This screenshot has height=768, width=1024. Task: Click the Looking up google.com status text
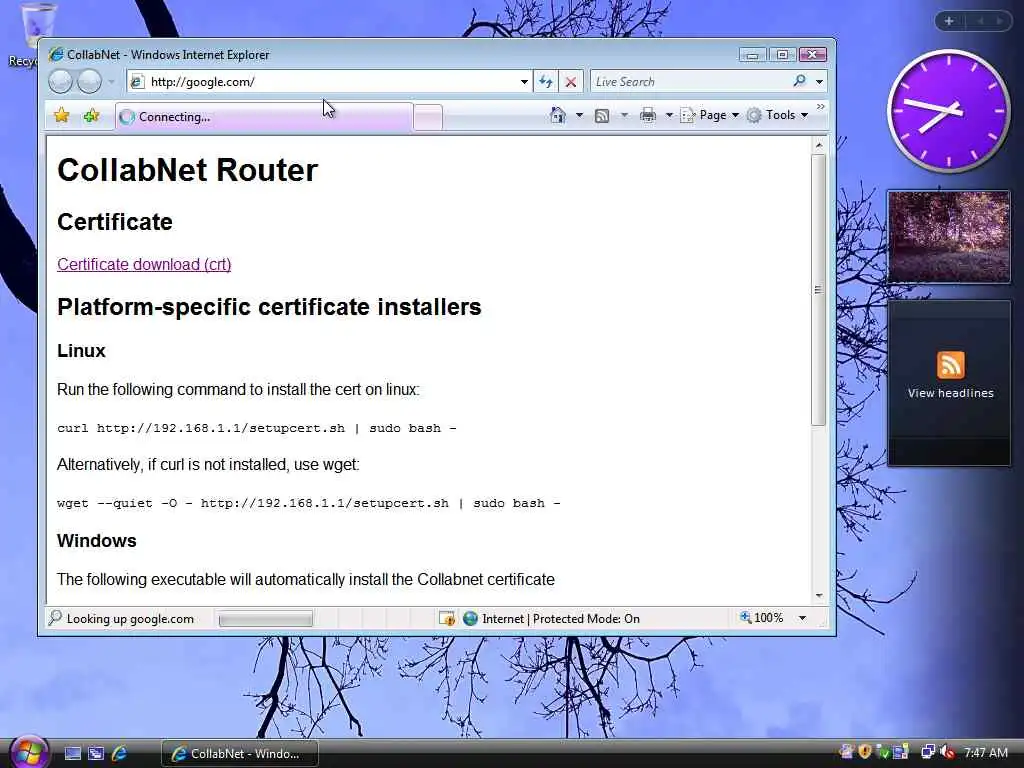[130, 619]
